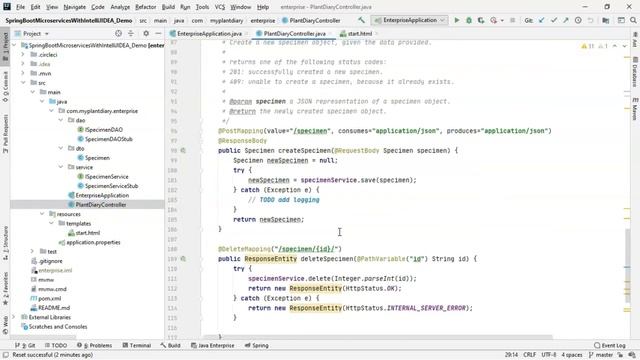This screenshot has height=360, width=640.
Task: Change 4 spaces indent setting
Action: coord(572,355)
